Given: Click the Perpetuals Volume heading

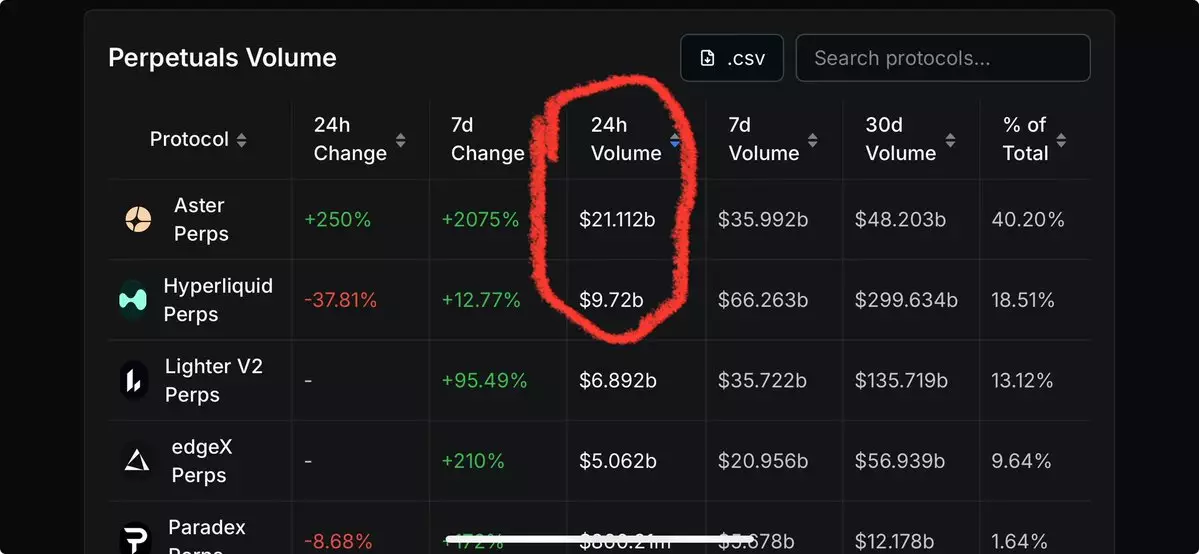Looking at the screenshot, I should tap(222, 58).
